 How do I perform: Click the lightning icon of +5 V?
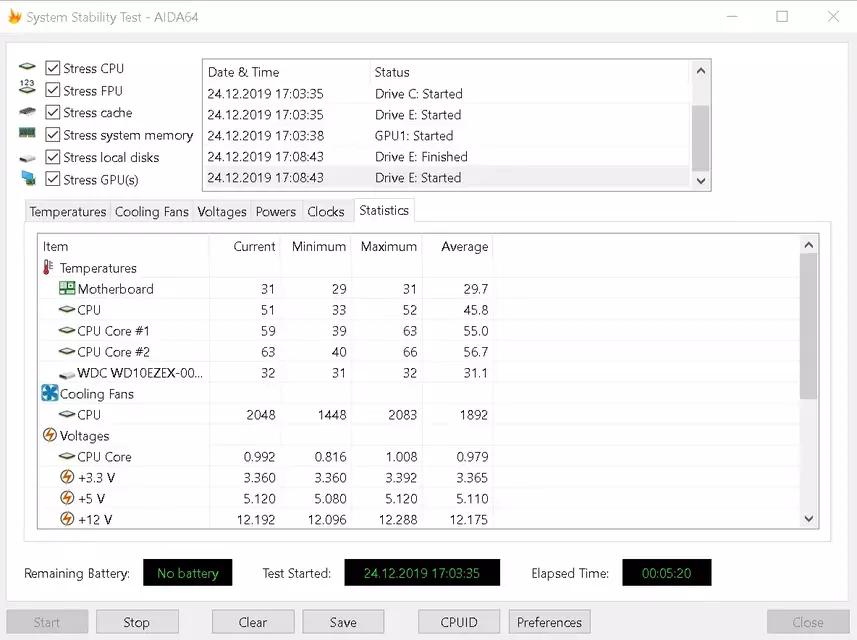pyautogui.click(x=67, y=497)
